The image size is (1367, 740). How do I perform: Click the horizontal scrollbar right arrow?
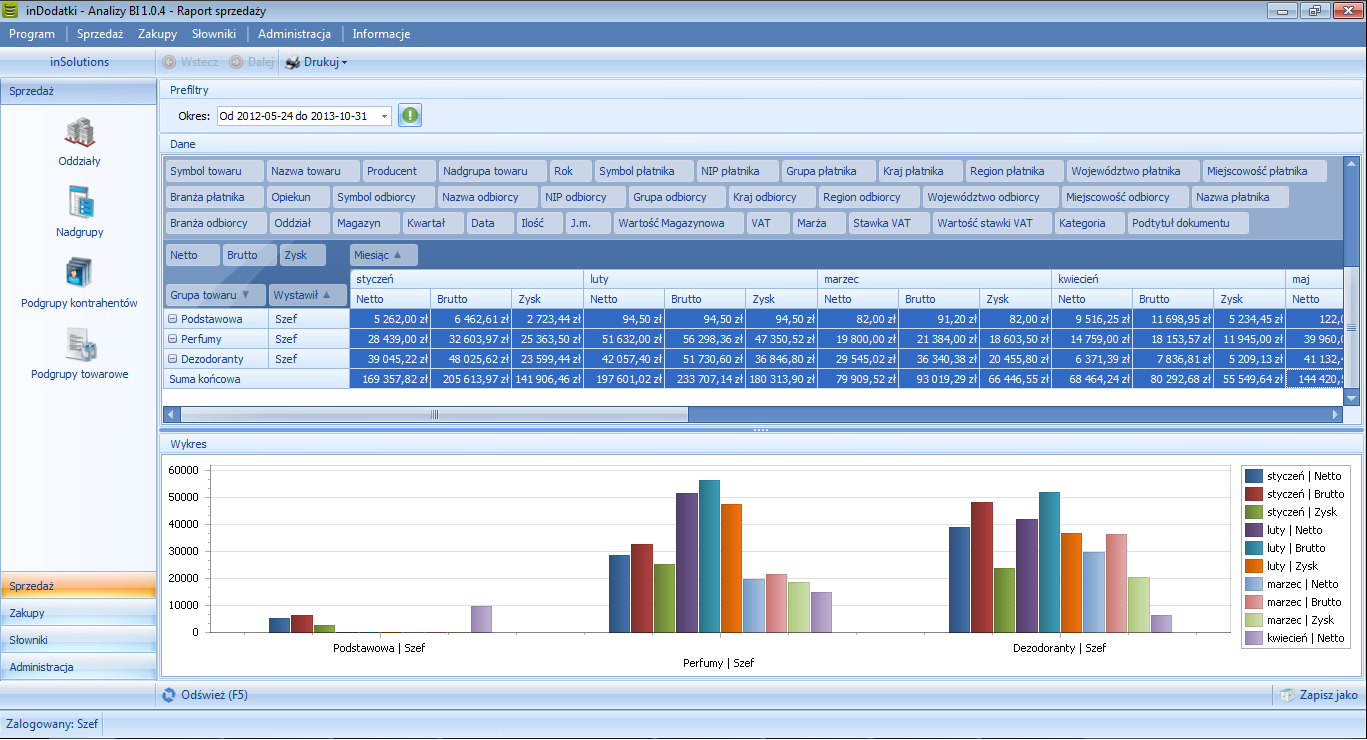[x=1336, y=414]
